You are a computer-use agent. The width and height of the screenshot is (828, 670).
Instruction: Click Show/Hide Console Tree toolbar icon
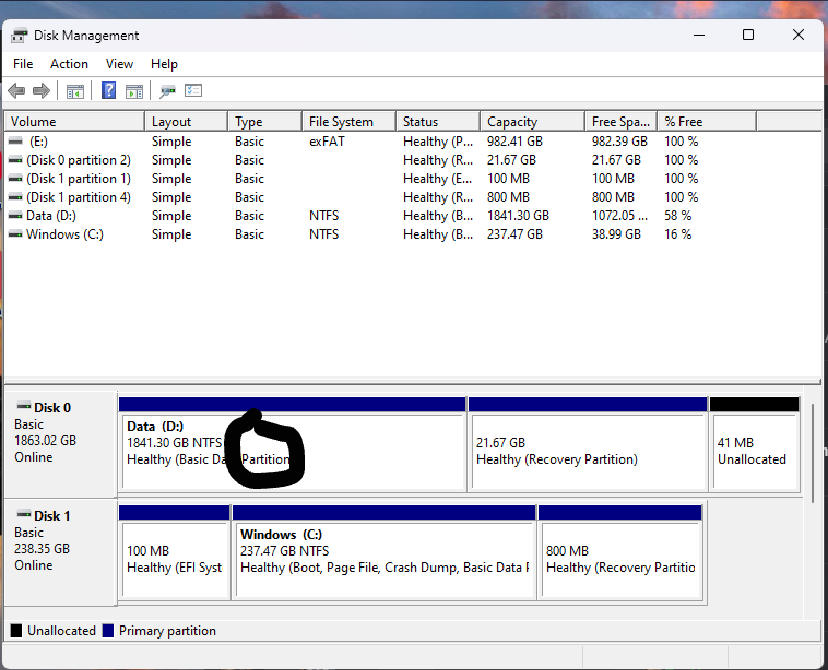point(75,91)
